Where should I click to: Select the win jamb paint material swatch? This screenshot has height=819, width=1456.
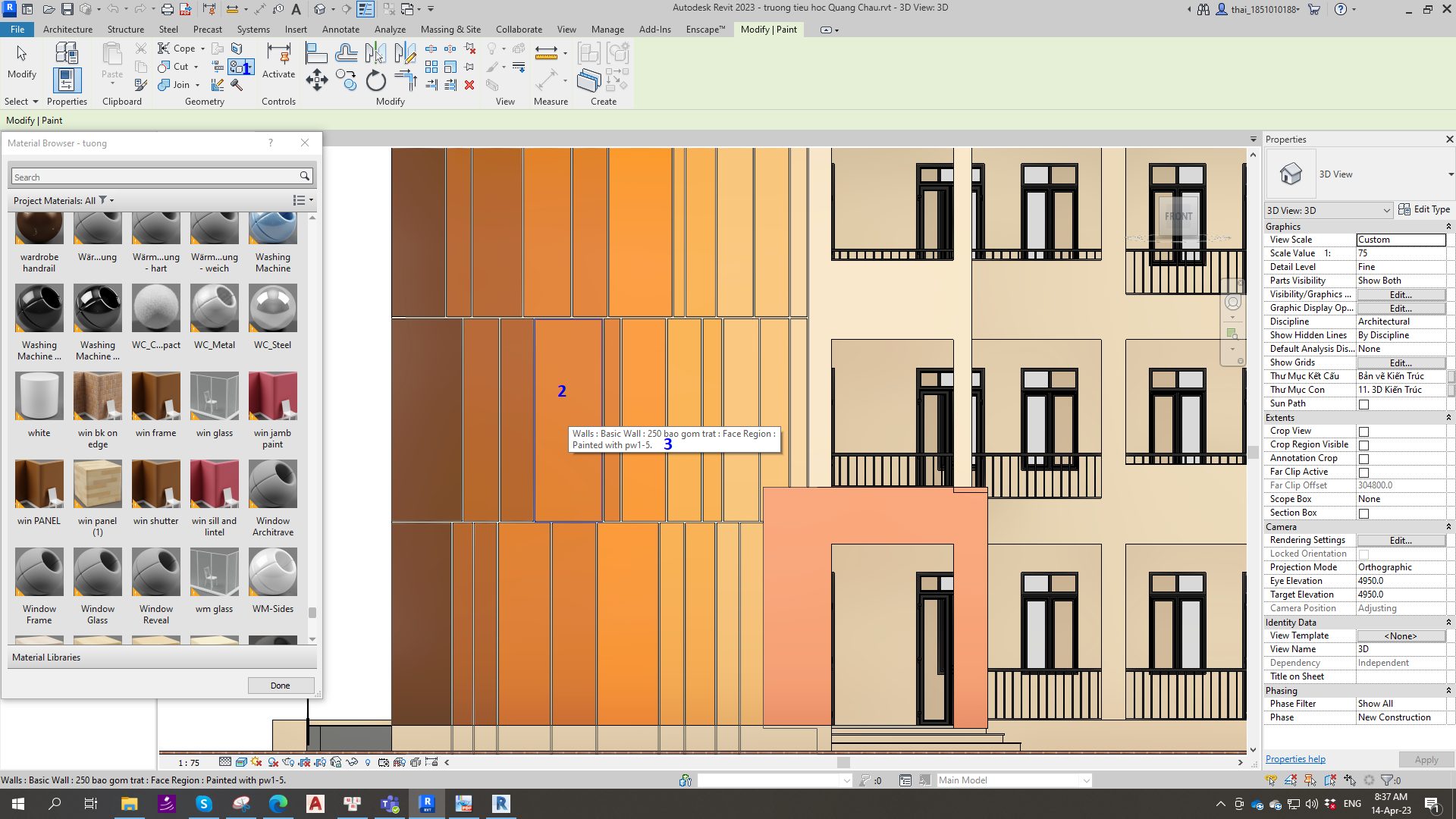click(x=272, y=396)
